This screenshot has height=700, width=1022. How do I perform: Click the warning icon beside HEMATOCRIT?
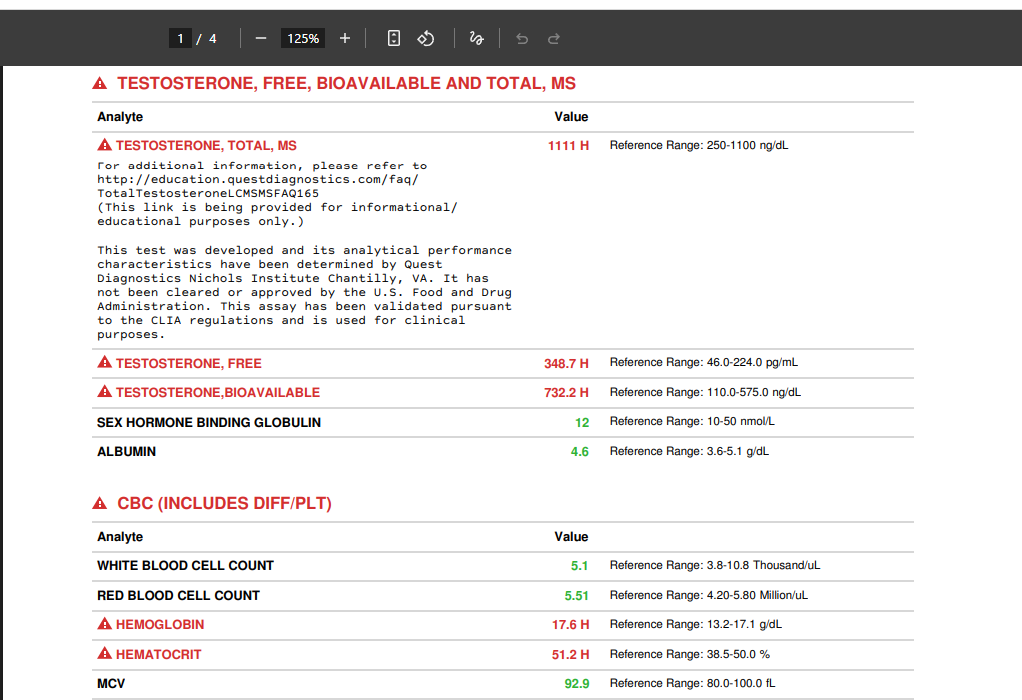tap(104, 653)
